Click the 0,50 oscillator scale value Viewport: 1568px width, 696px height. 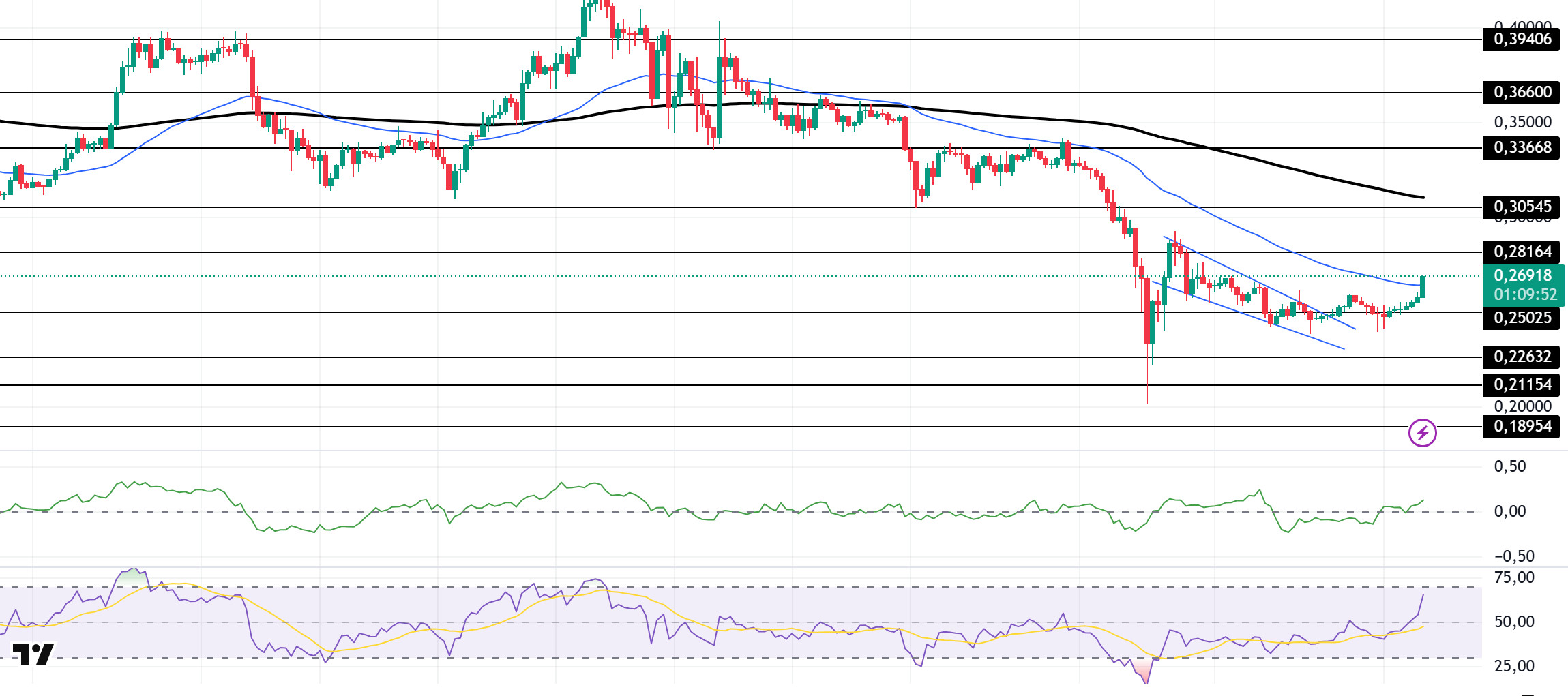pos(1509,466)
